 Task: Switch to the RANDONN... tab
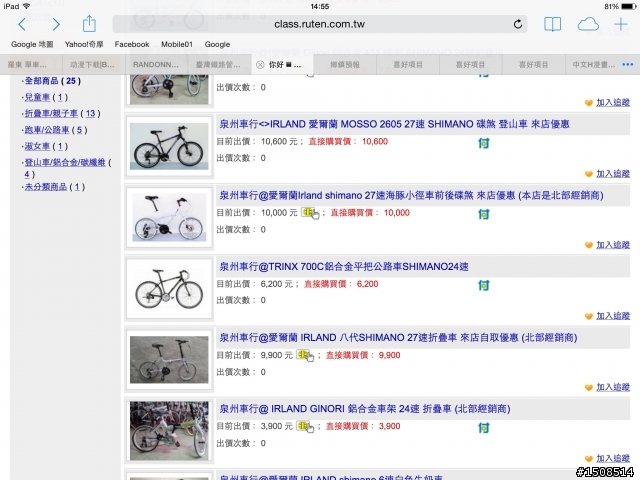(x=157, y=64)
